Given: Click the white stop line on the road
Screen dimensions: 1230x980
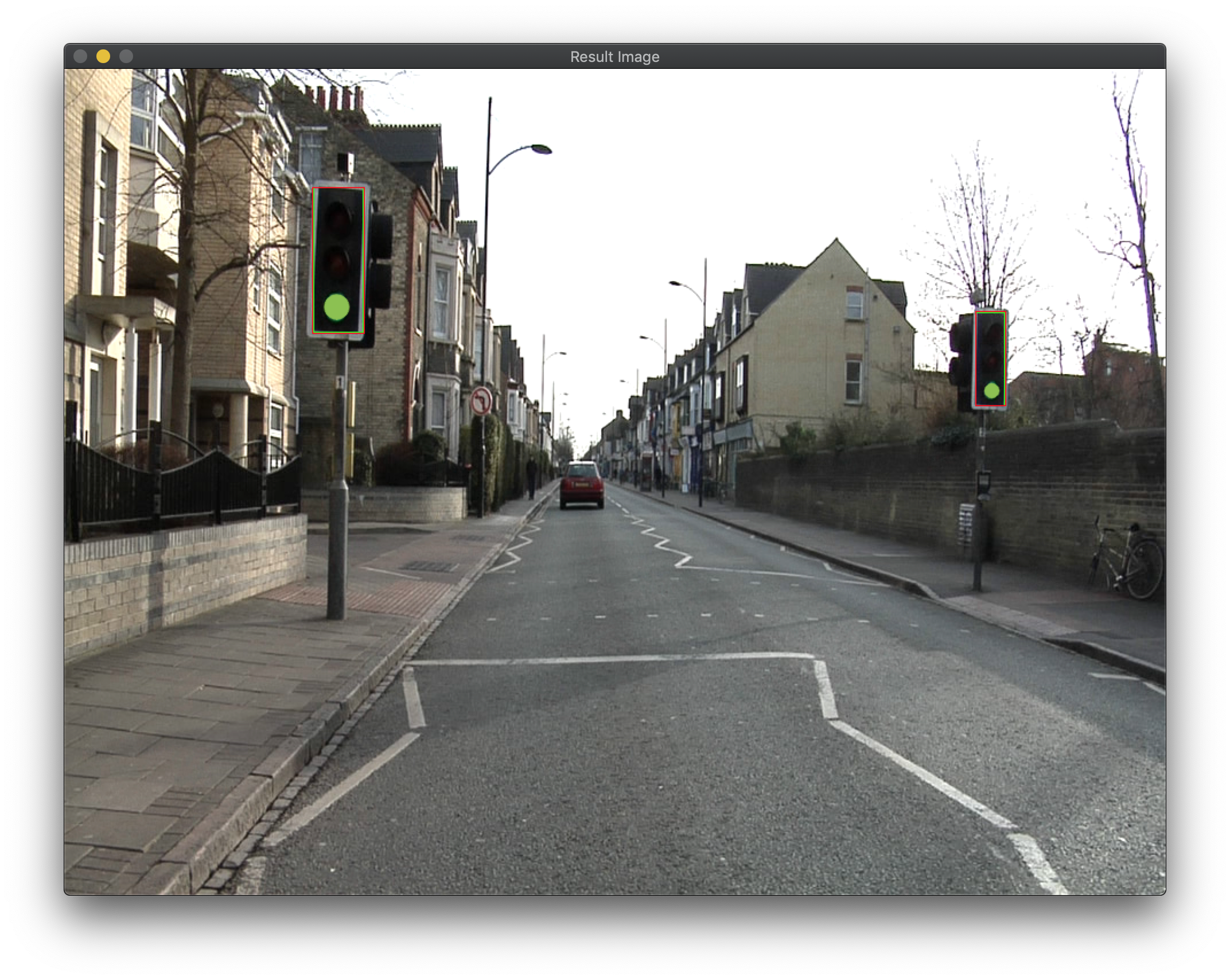Looking at the screenshot, I should tap(608, 659).
